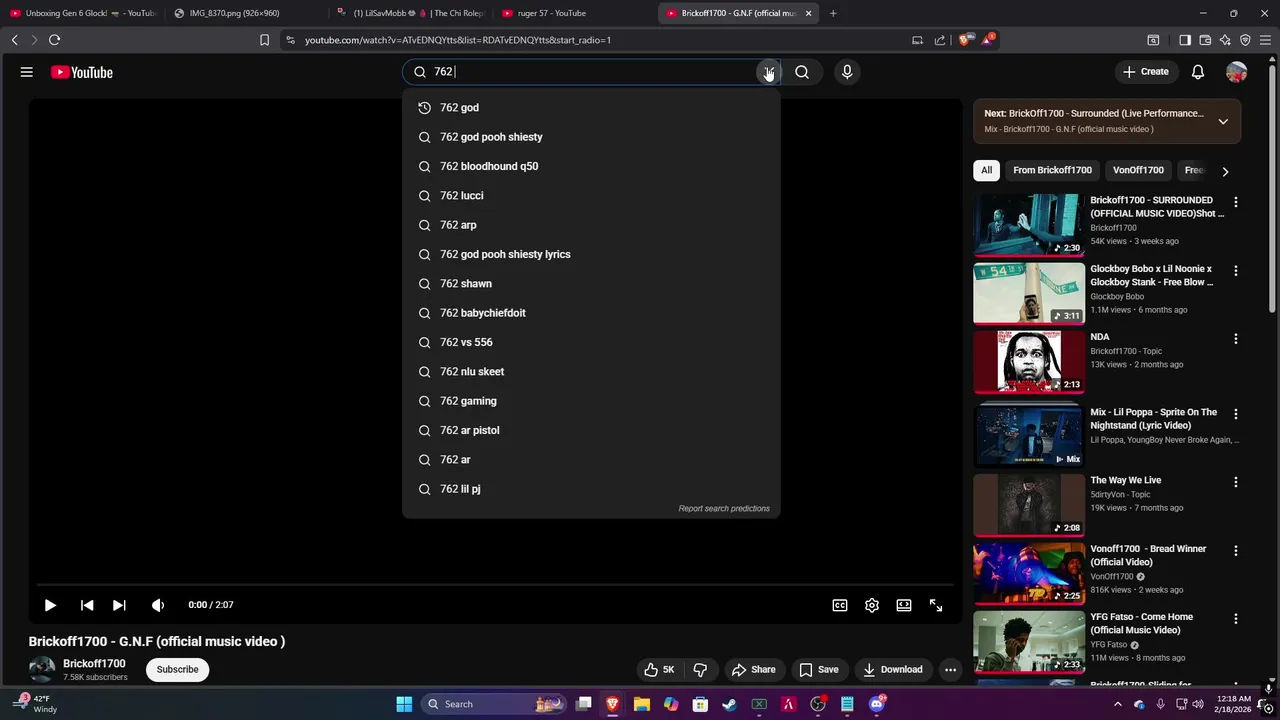Open video player settings gear
This screenshot has height=720, width=1280.
(872, 605)
